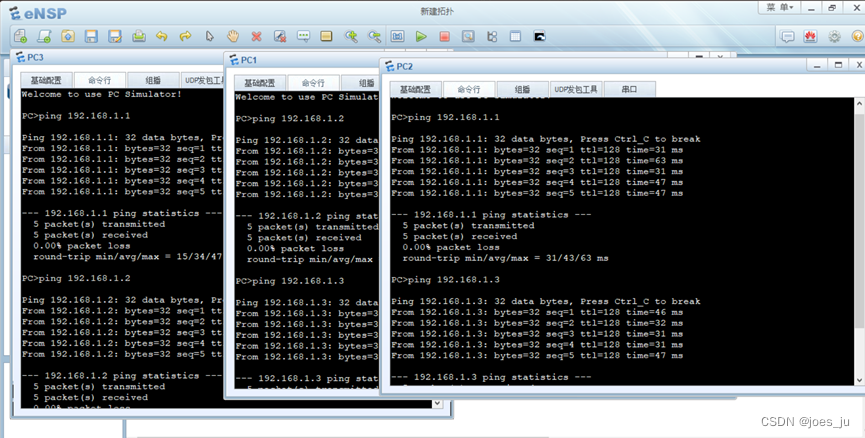Click the Show Grid icon

pyautogui.click(x=515, y=36)
